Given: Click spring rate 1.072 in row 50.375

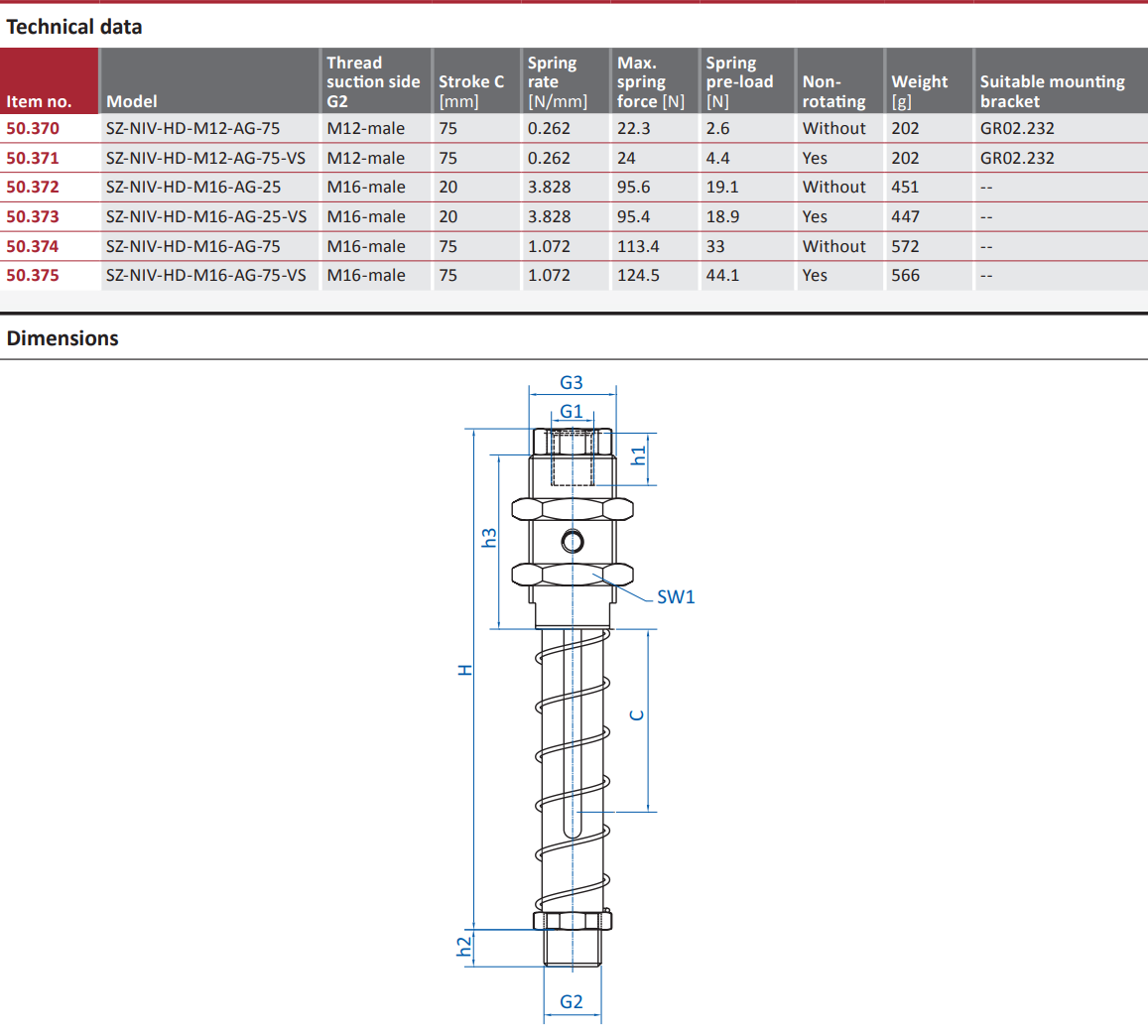Looking at the screenshot, I should click(x=549, y=276).
